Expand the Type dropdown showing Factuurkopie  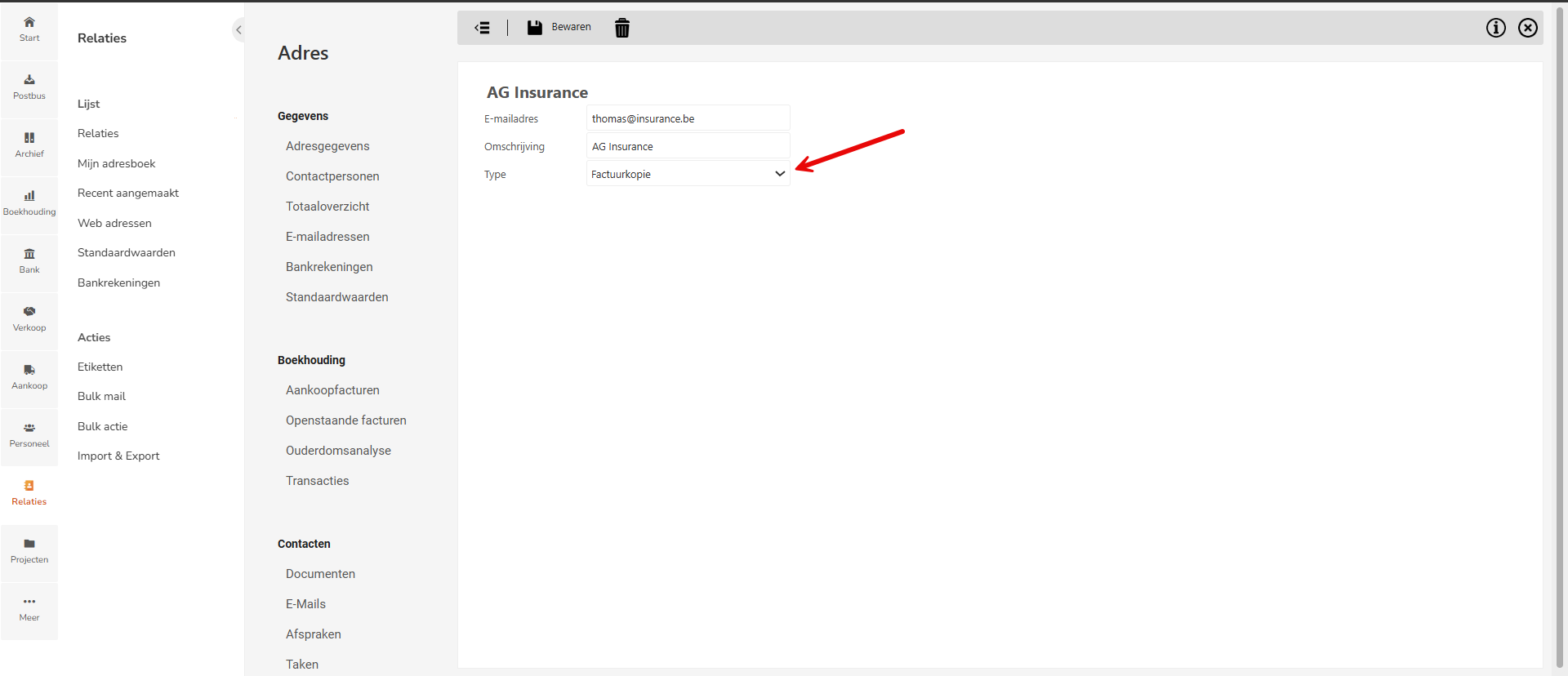[x=688, y=174]
